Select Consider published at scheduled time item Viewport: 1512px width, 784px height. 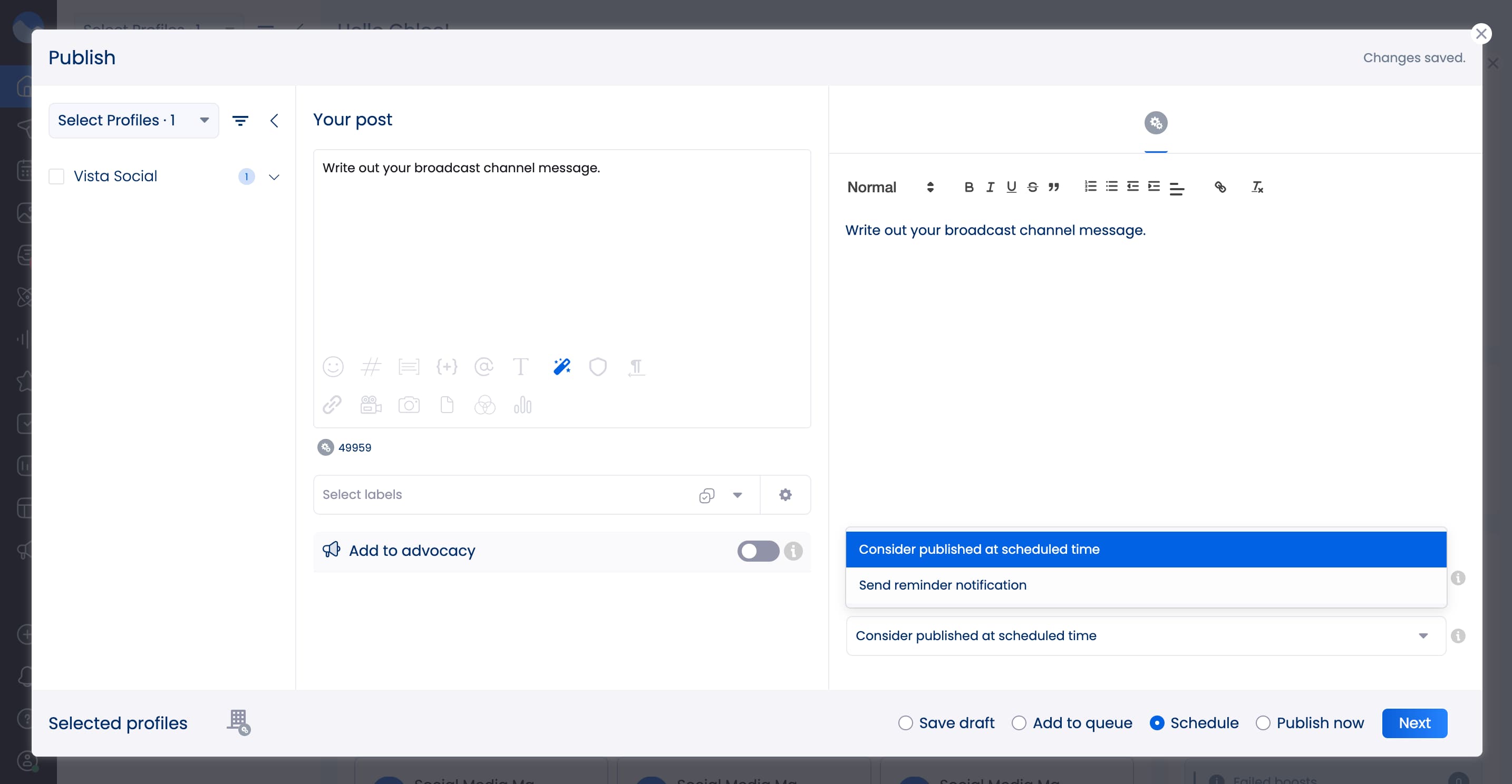pos(978,549)
